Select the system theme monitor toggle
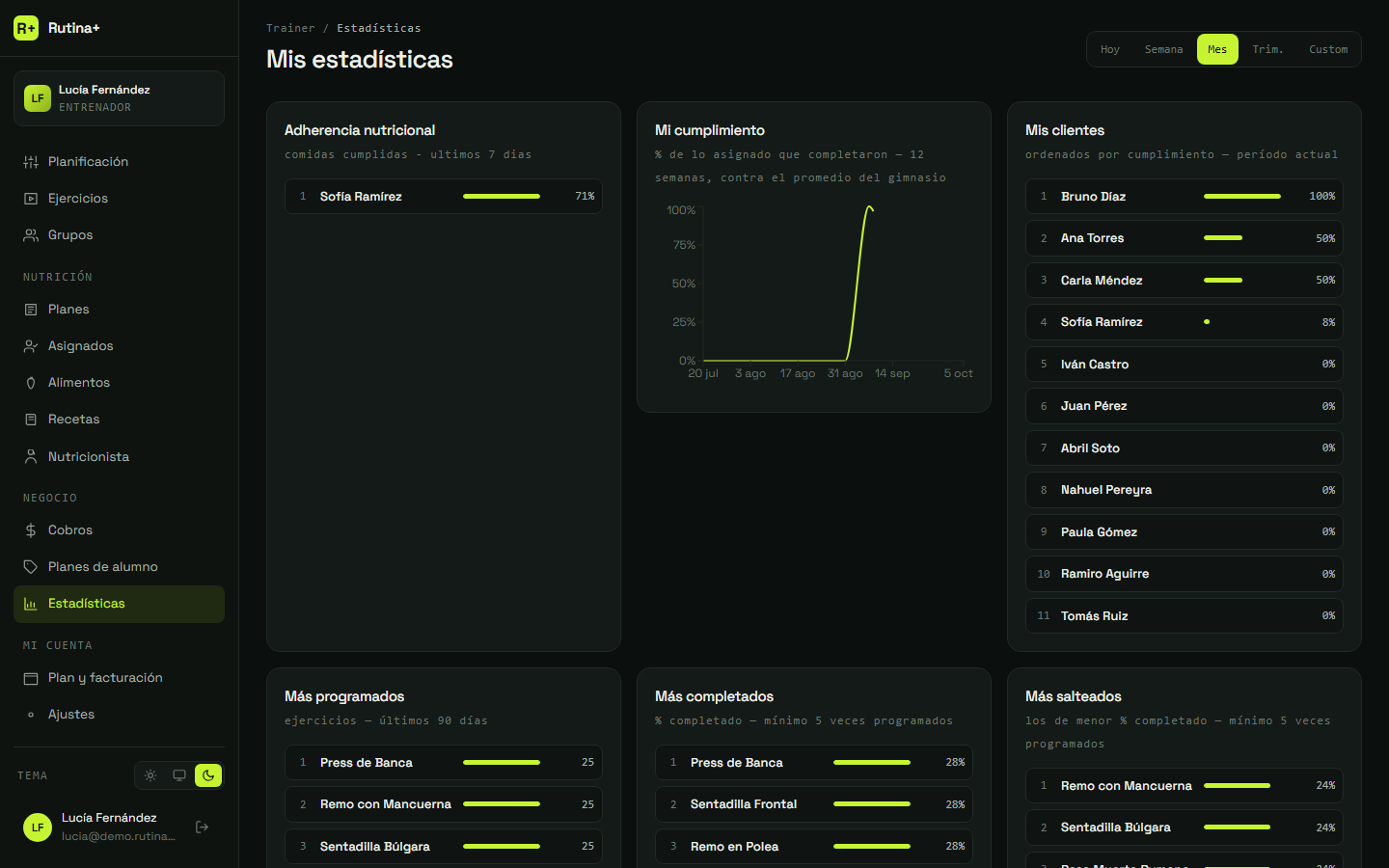 point(179,775)
